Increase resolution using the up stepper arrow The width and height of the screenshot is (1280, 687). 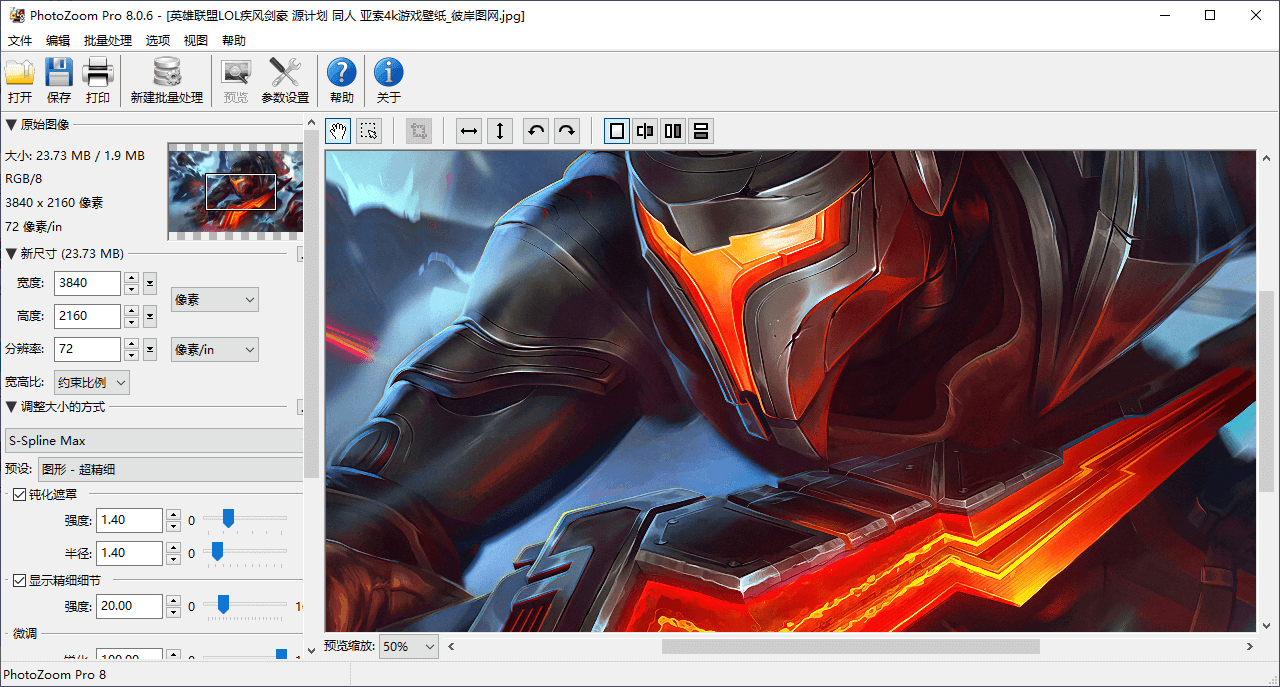[x=131, y=343]
